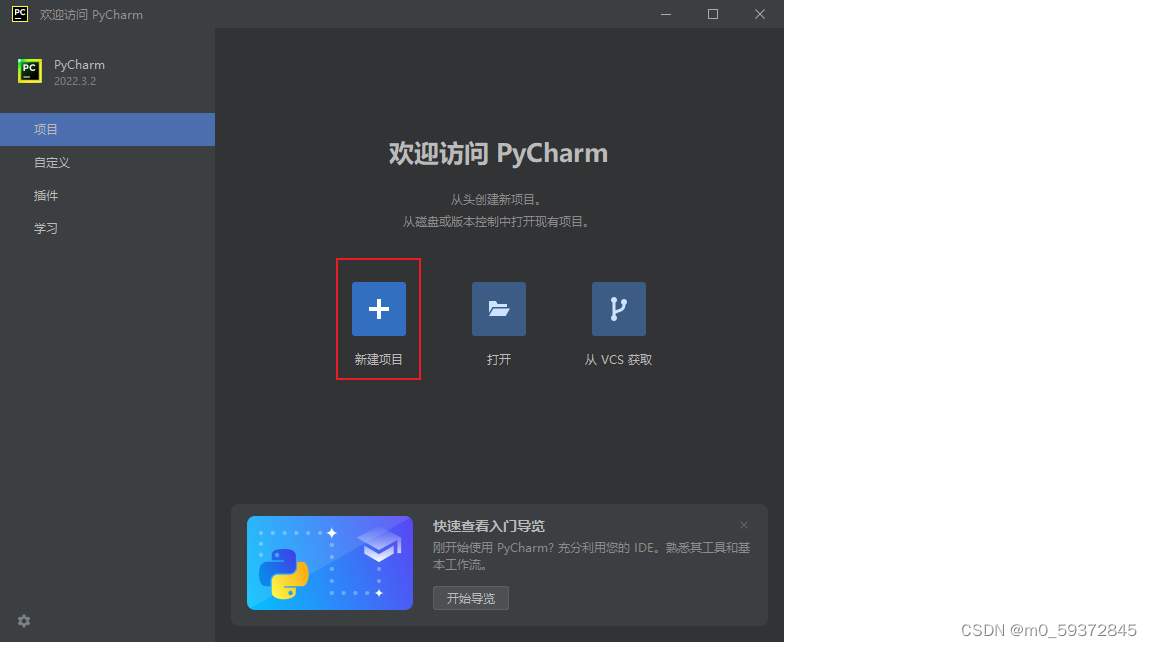Minimize the PyCharm welcome window
The height and width of the screenshot is (648, 1152).
(x=666, y=14)
